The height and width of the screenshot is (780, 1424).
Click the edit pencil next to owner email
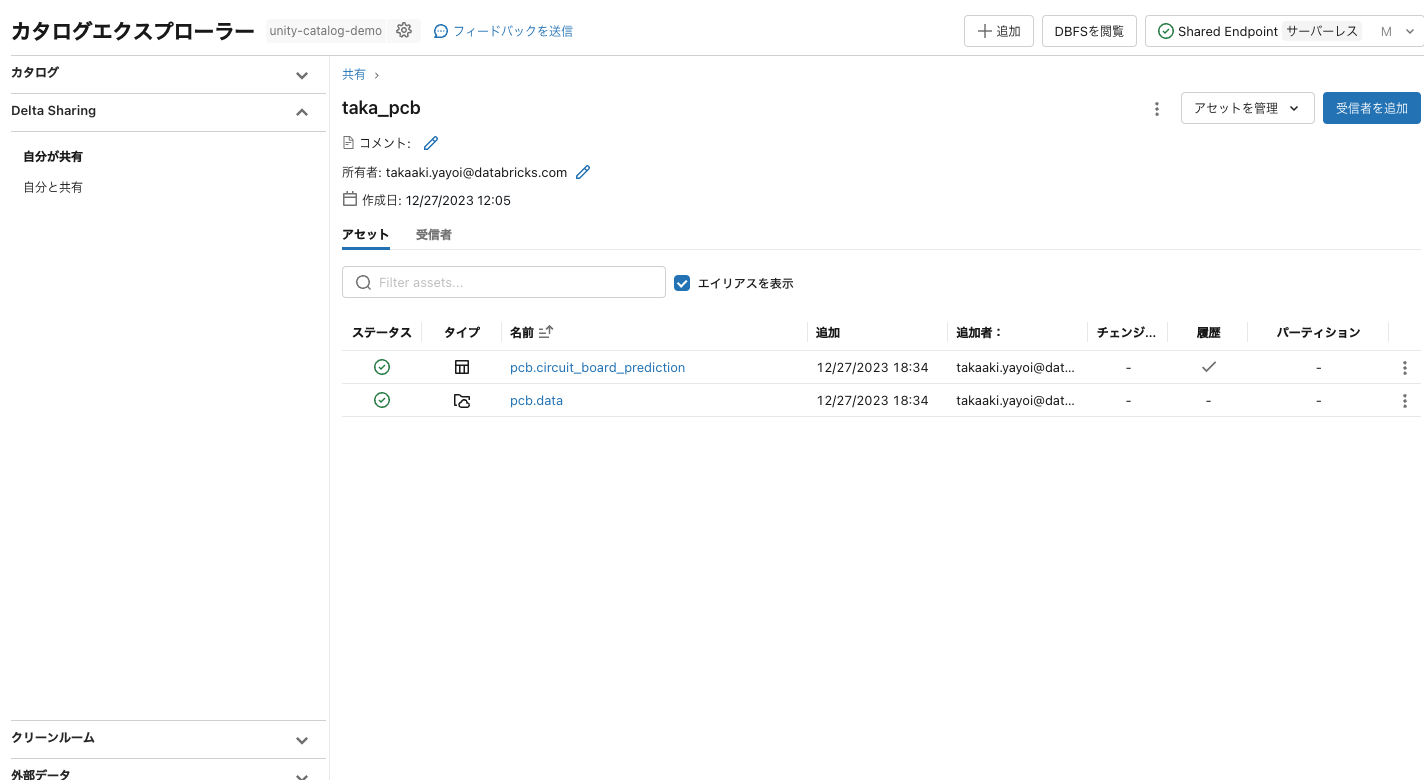(x=583, y=172)
